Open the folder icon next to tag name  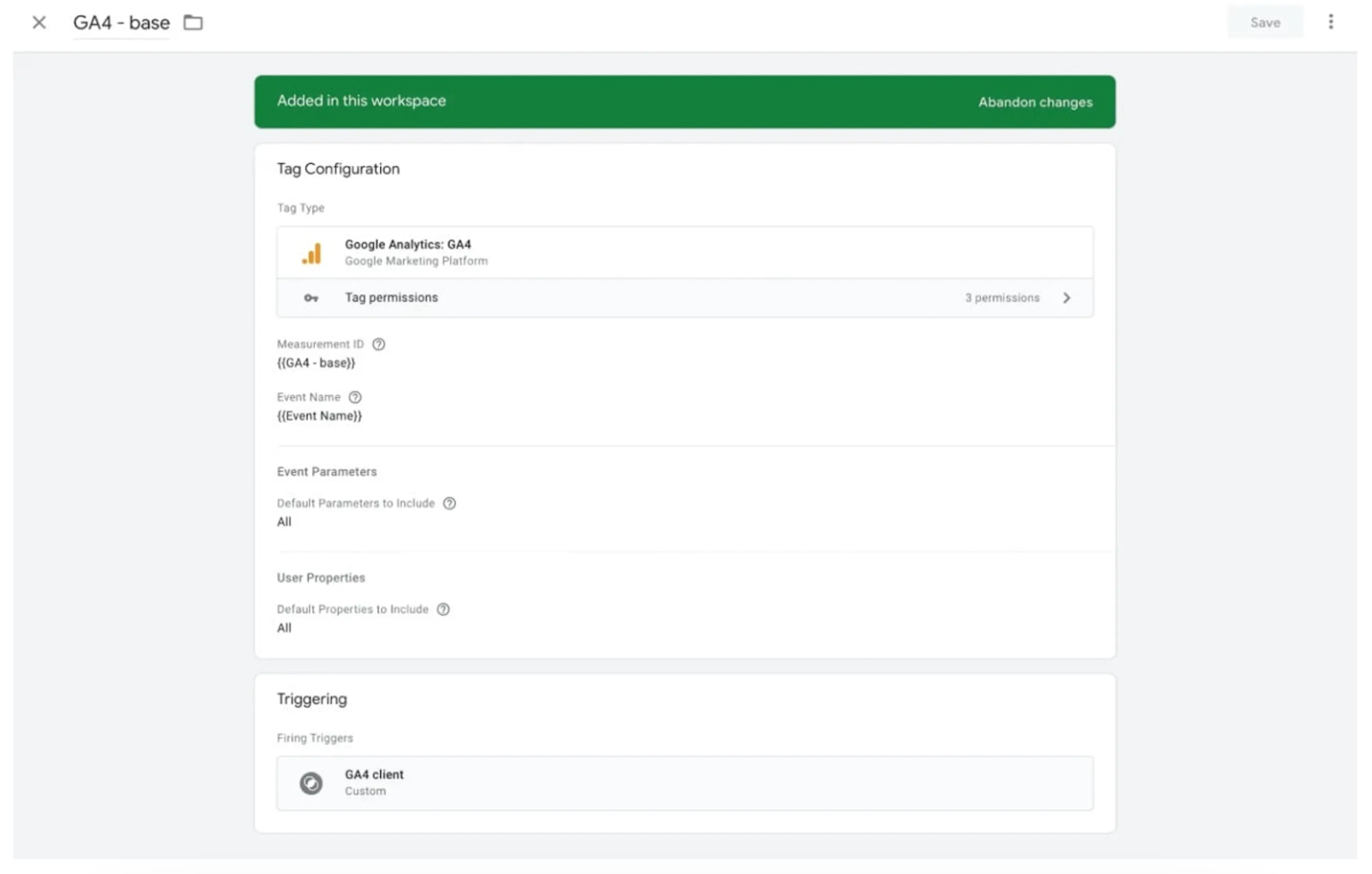pos(192,22)
